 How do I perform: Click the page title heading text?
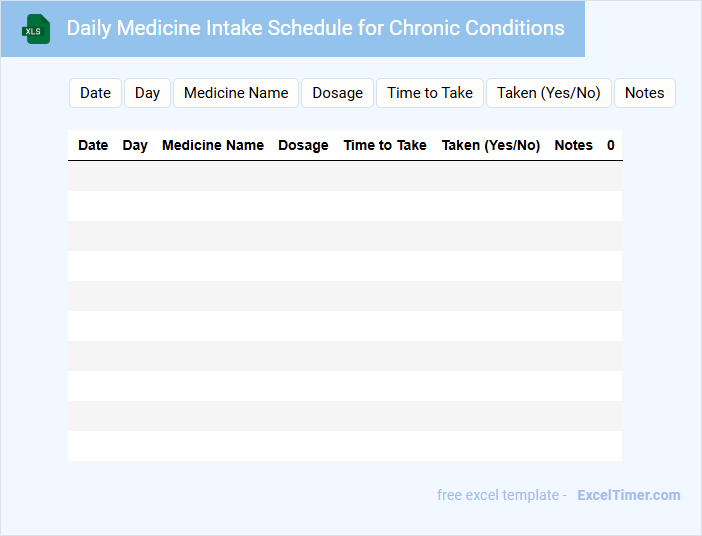coord(315,28)
